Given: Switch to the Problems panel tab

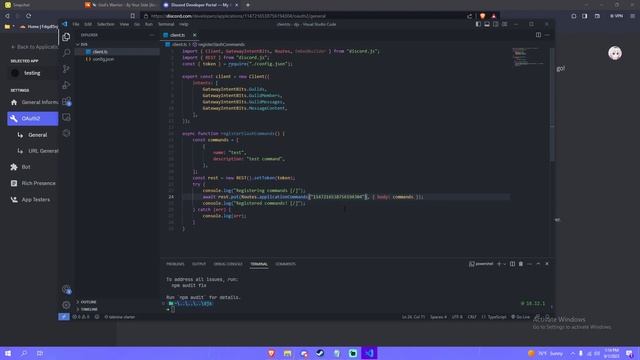Looking at the screenshot, I should coord(175,264).
